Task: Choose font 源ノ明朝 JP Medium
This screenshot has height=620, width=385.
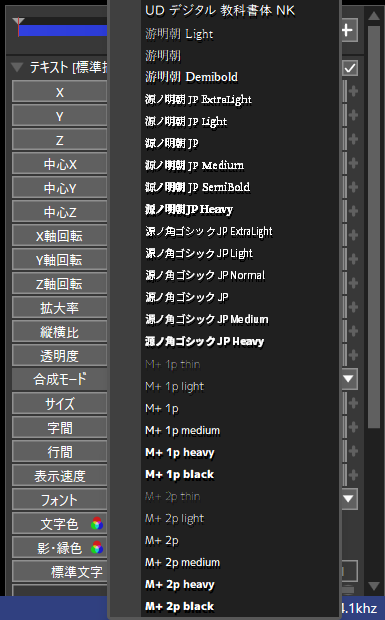Action: click(x=194, y=165)
